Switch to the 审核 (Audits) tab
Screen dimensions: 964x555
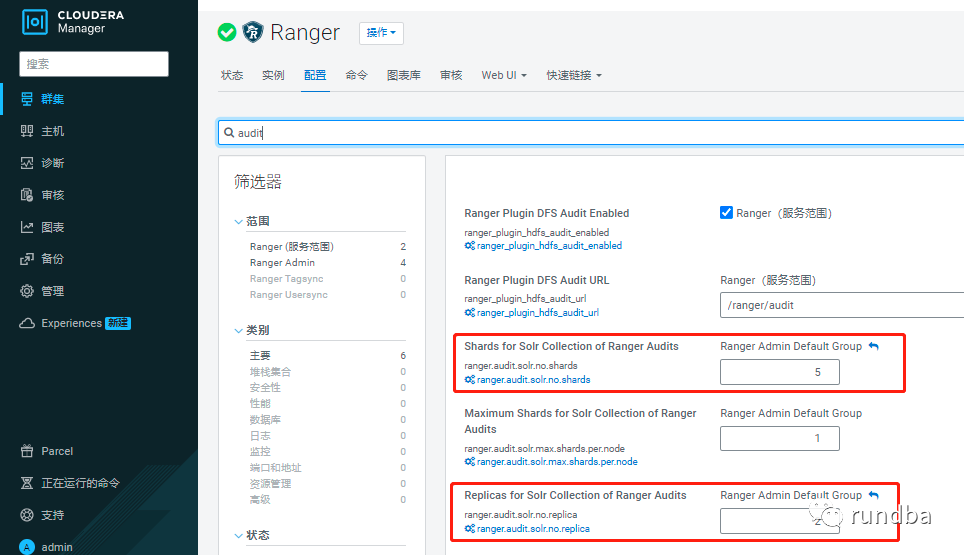pos(451,75)
